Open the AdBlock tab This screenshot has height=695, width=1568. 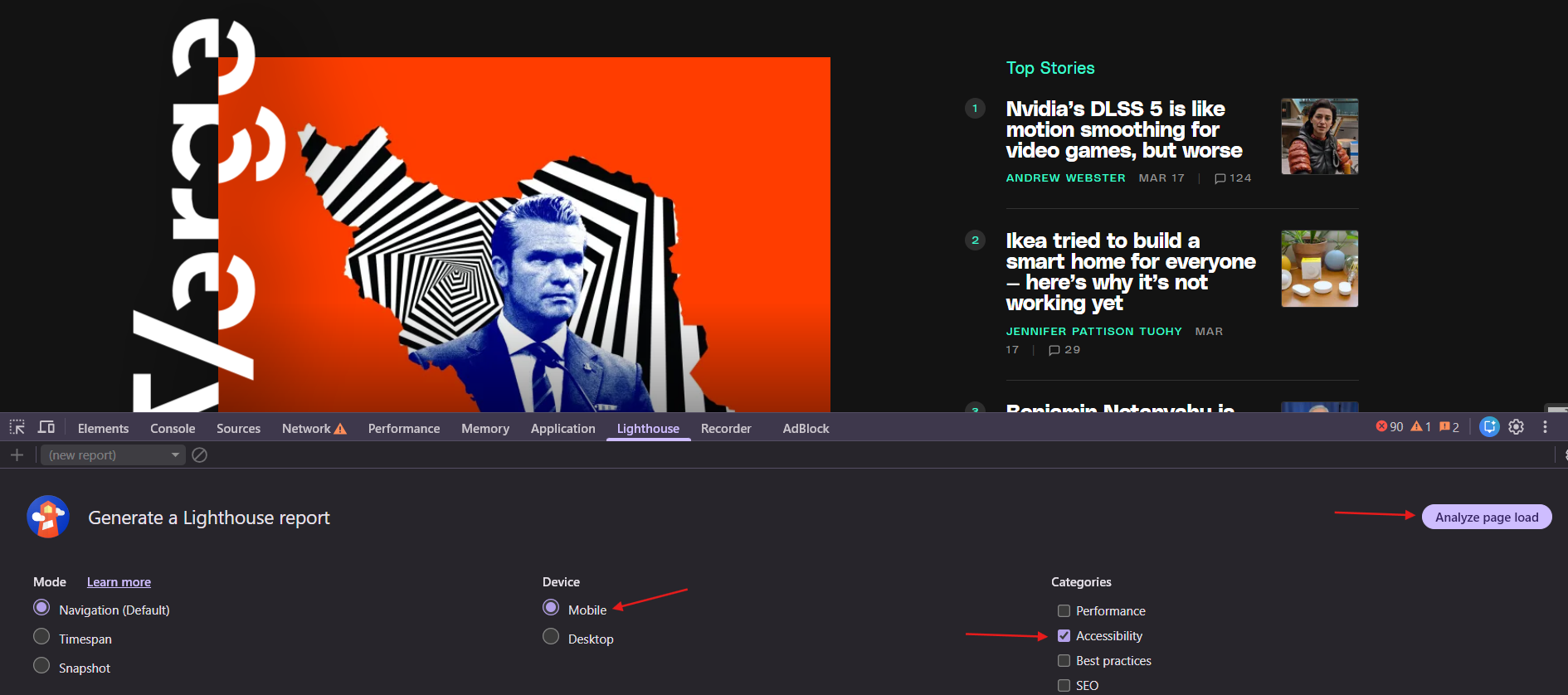pyautogui.click(x=806, y=429)
